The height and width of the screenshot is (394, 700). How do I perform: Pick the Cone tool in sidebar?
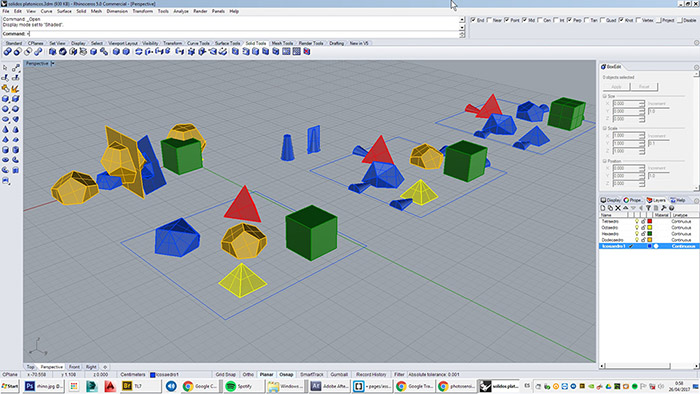5,129
